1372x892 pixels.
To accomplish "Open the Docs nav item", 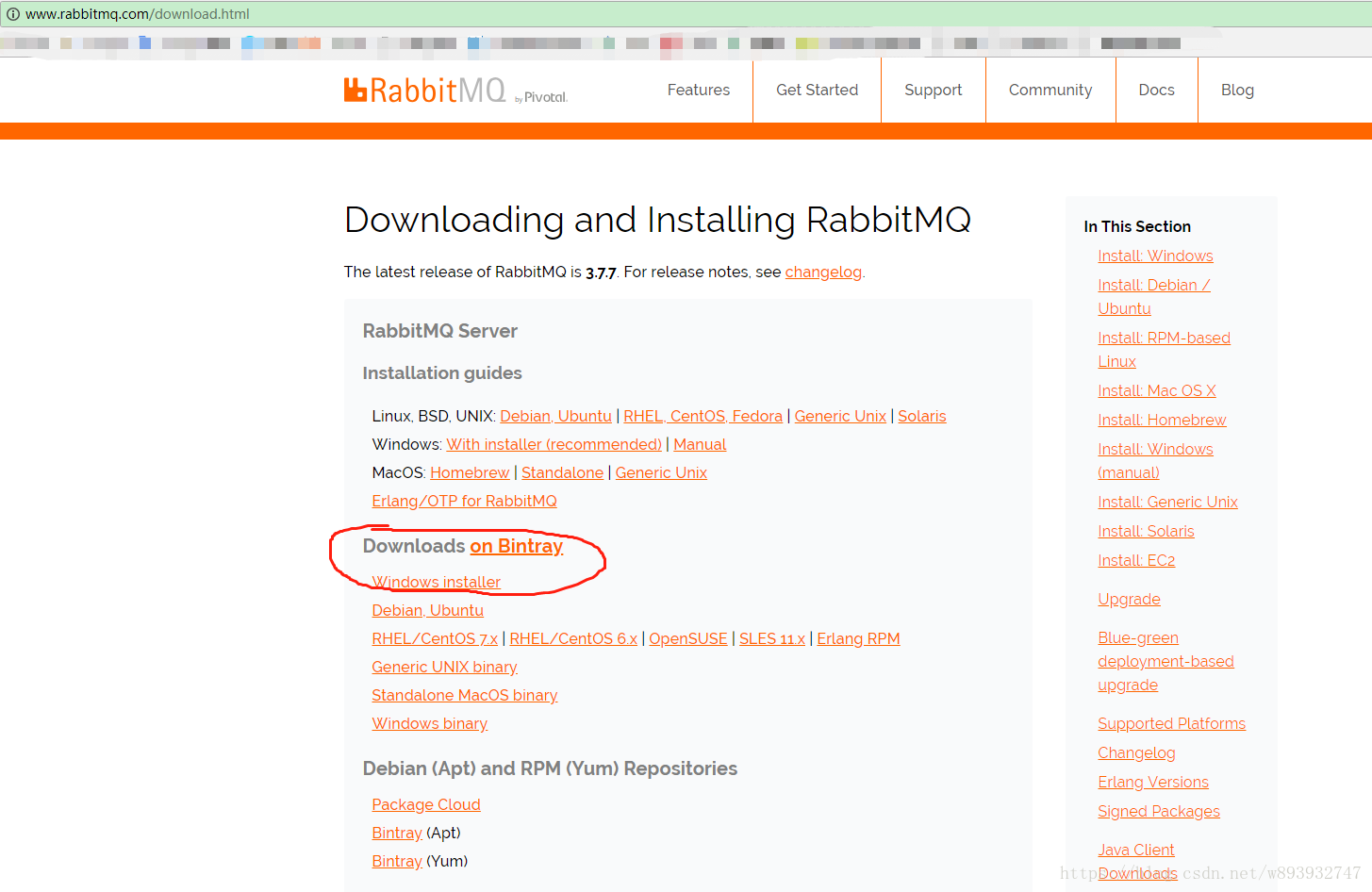I will [1157, 90].
